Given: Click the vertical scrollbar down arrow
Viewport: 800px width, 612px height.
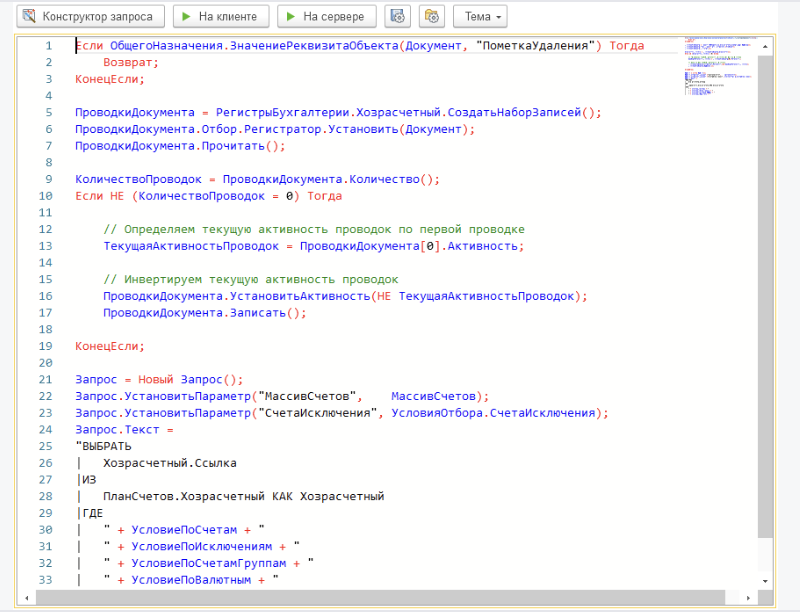Looking at the screenshot, I should click(x=765, y=583).
